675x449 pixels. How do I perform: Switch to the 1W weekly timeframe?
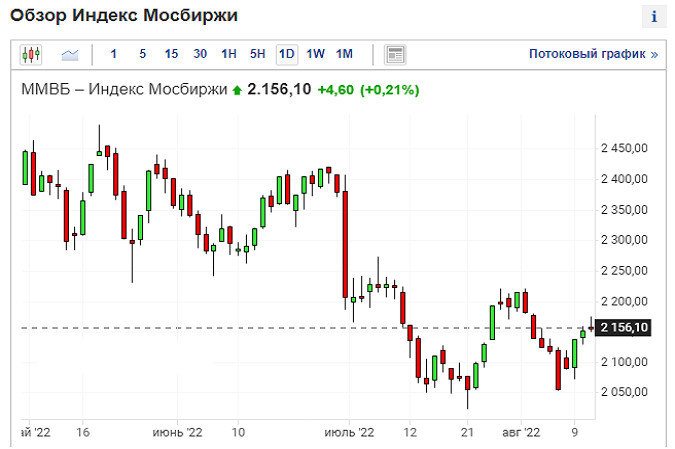(x=316, y=54)
